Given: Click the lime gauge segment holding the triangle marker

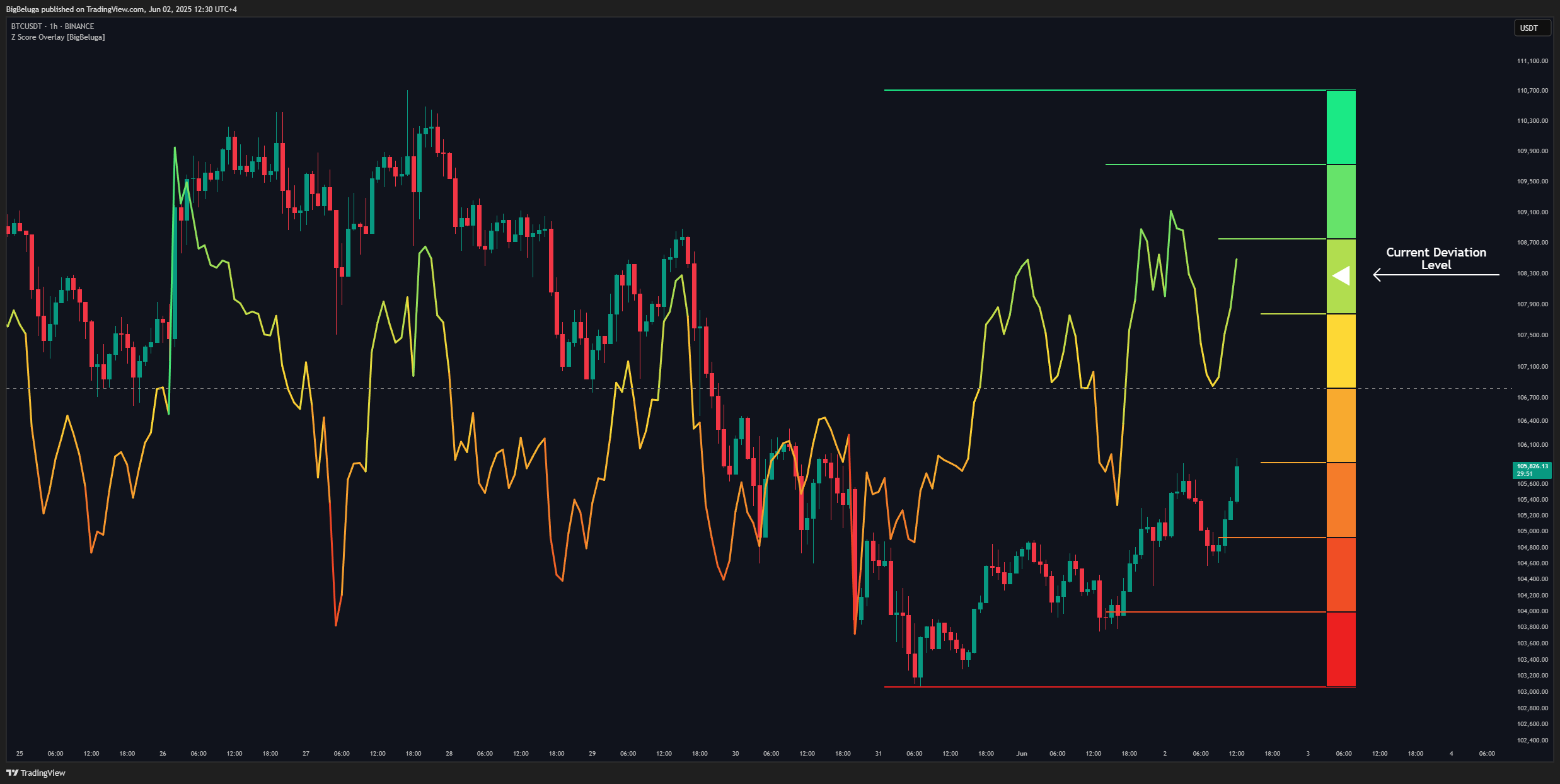Looking at the screenshot, I should (x=1341, y=277).
